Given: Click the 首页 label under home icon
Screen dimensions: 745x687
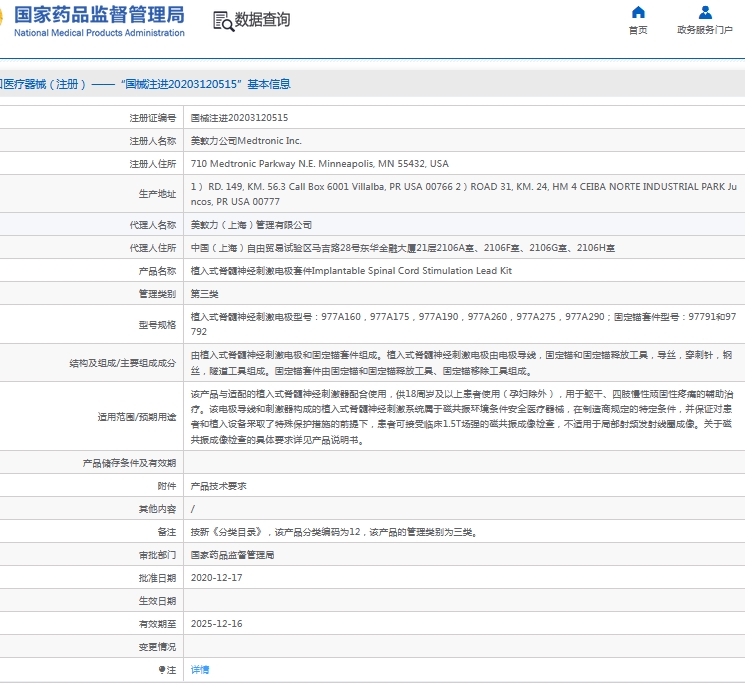Looking at the screenshot, I should pos(638,30).
